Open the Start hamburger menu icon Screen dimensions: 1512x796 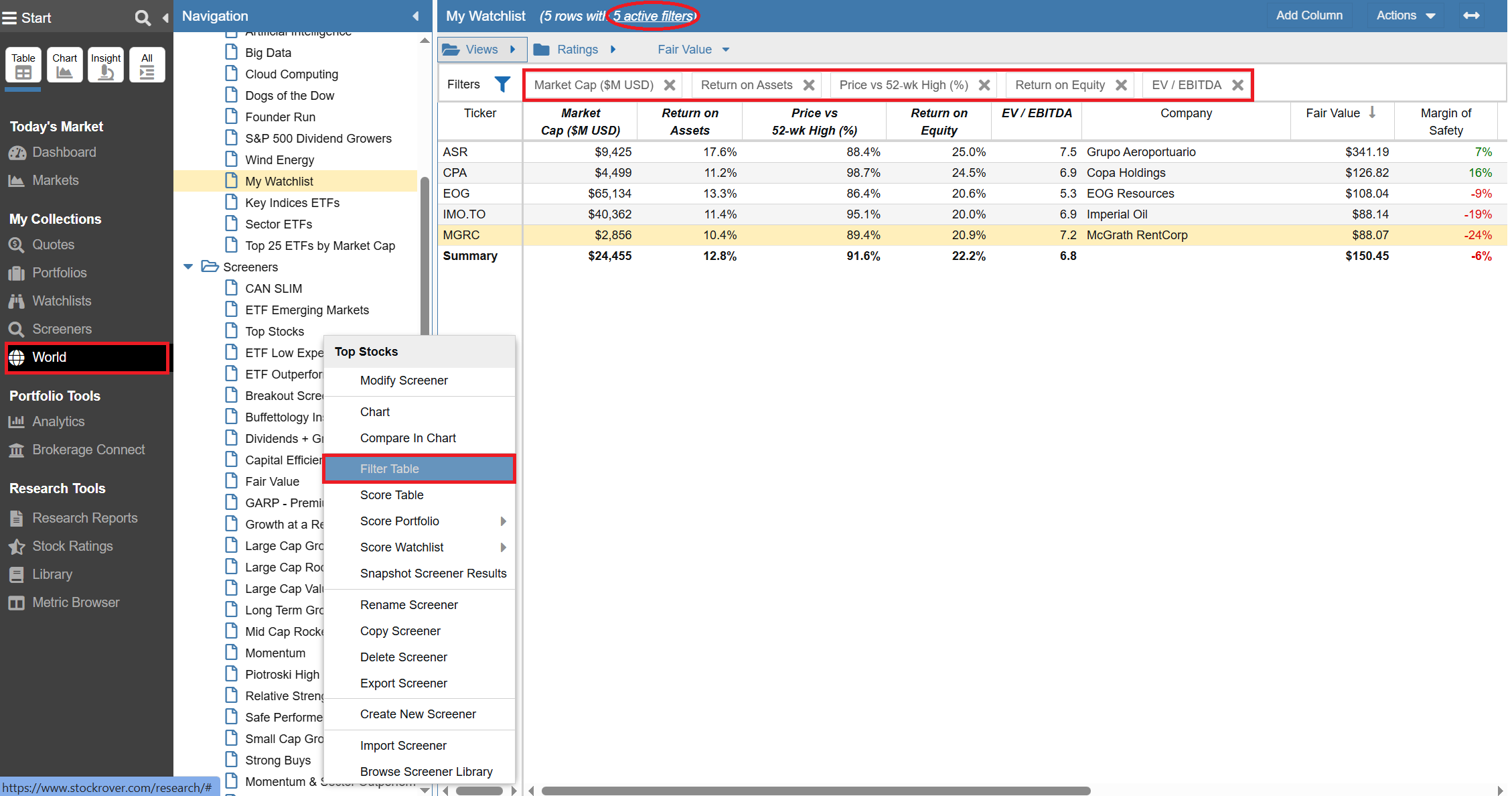pos(9,18)
